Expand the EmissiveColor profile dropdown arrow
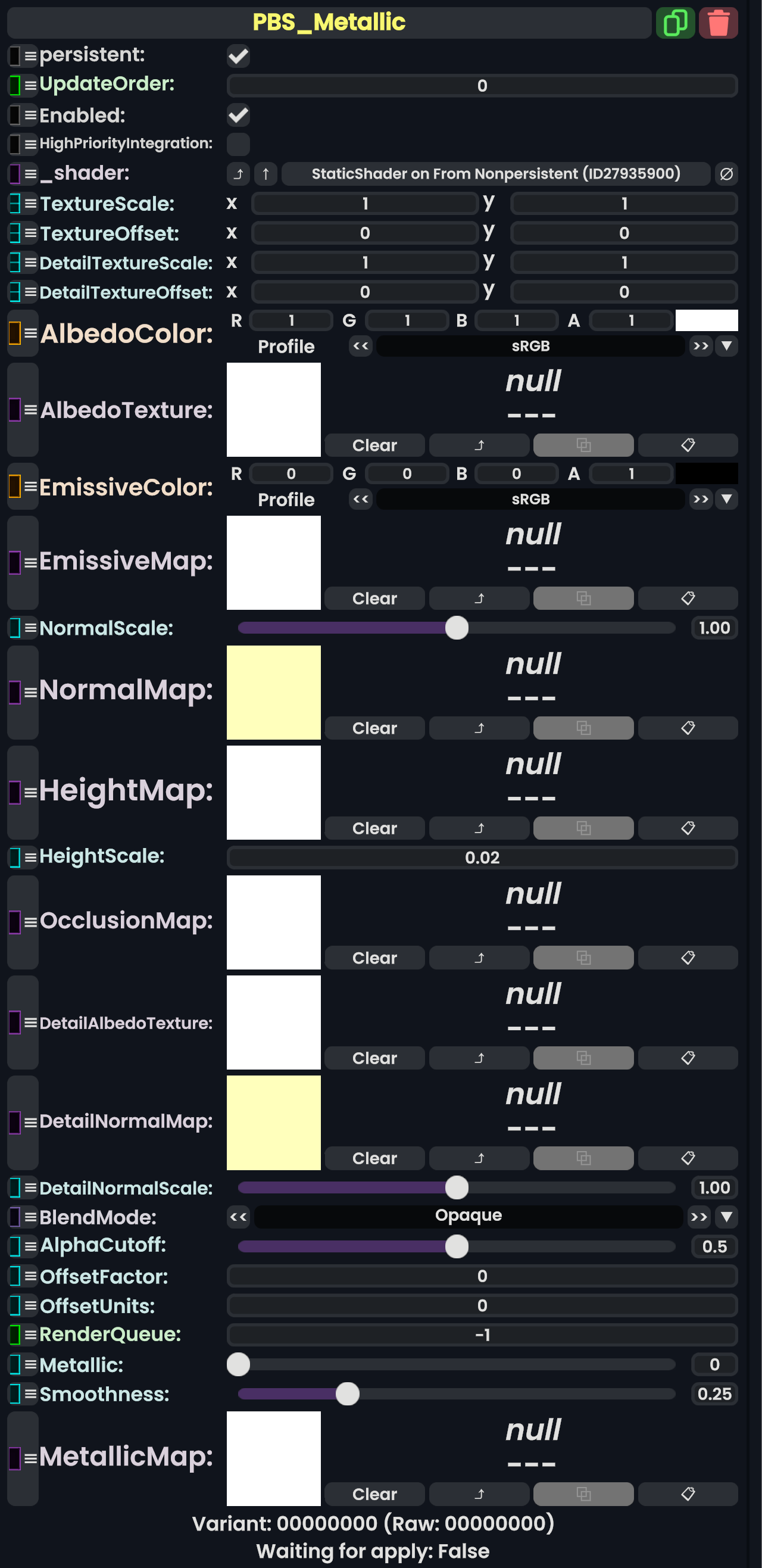 tap(726, 499)
